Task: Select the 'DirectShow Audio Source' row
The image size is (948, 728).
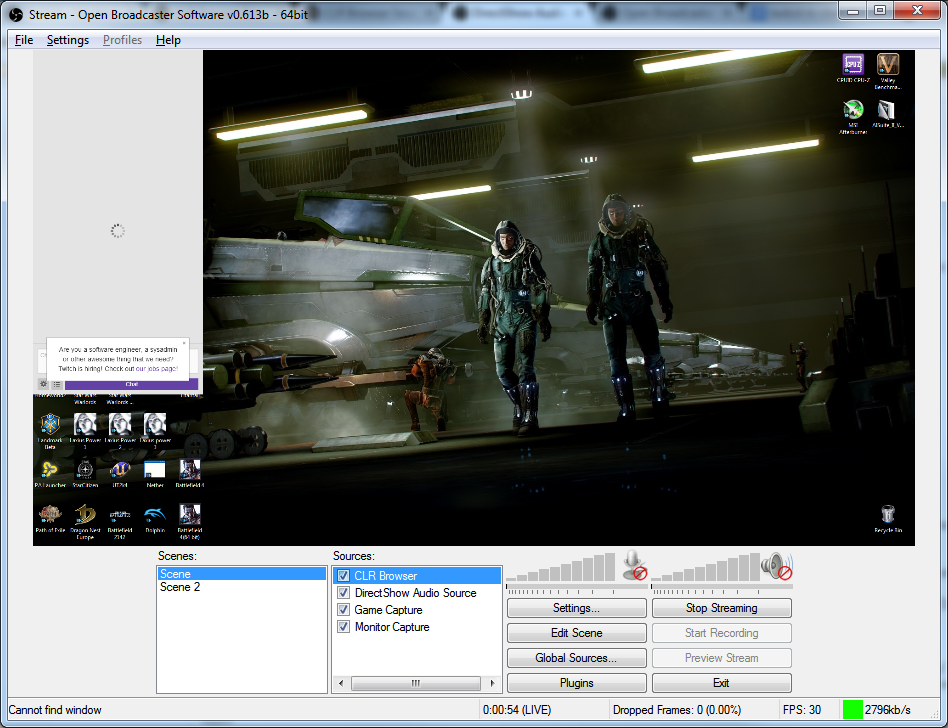Action: [417, 593]
